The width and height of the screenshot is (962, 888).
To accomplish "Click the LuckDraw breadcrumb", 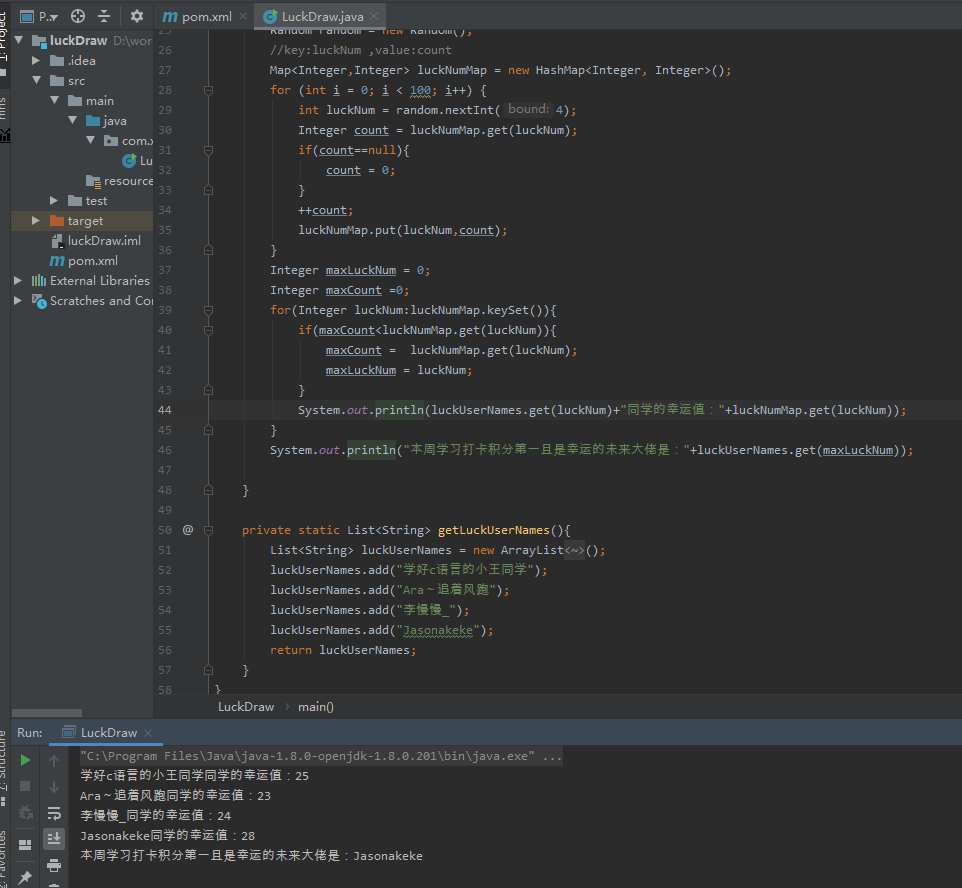I will [x=246, y=707].
